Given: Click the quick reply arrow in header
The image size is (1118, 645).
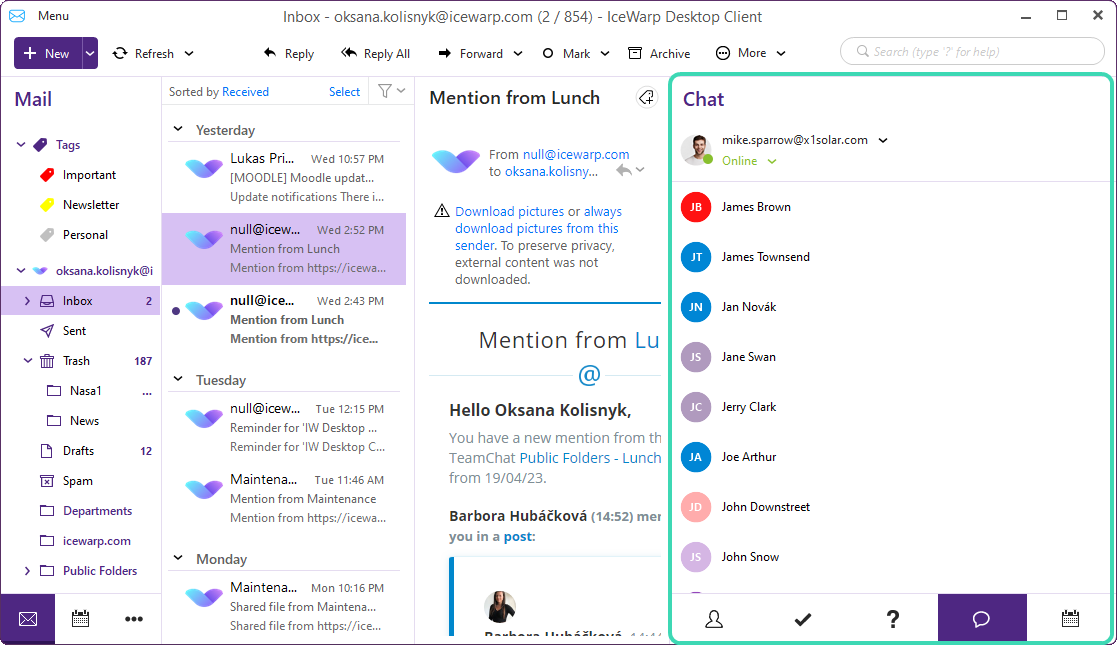Looking at the screenshot, I should pyautogui.click(x=624, y=170).
